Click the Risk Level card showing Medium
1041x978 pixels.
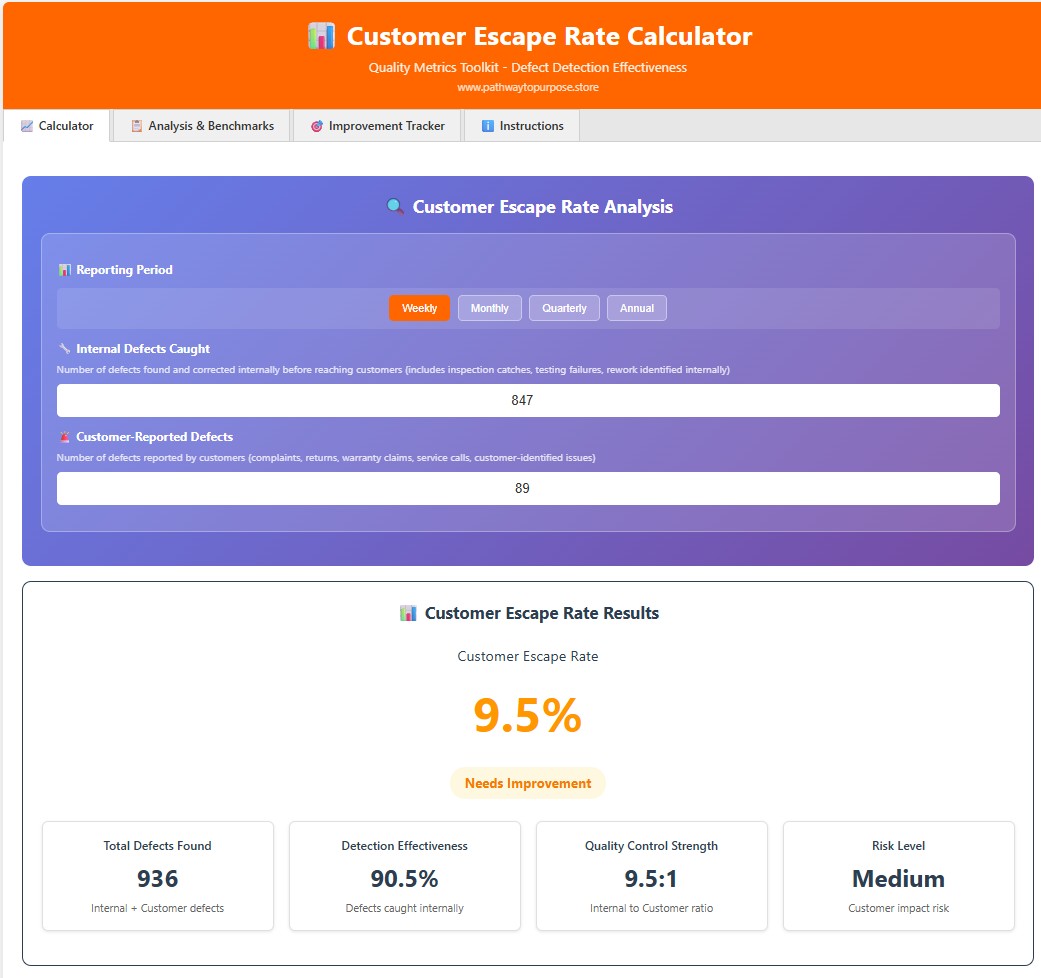pos(898,876)
